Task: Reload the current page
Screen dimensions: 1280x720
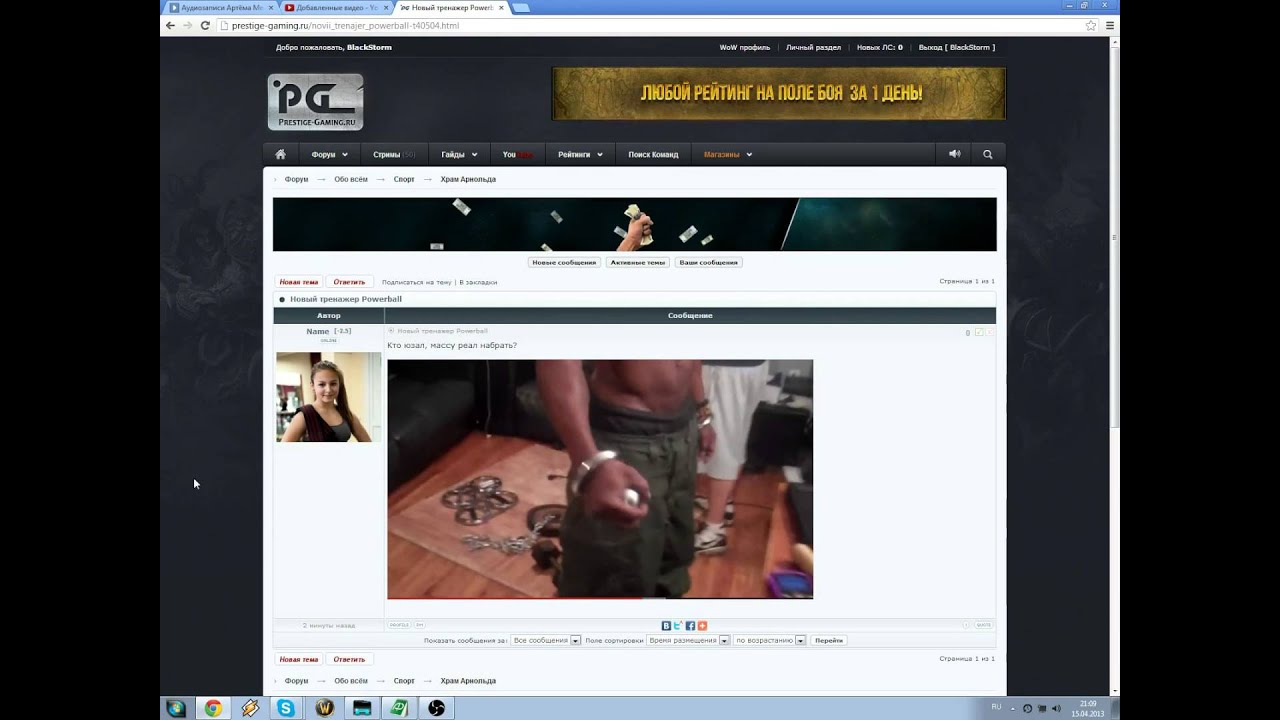Action: [205, 25]
